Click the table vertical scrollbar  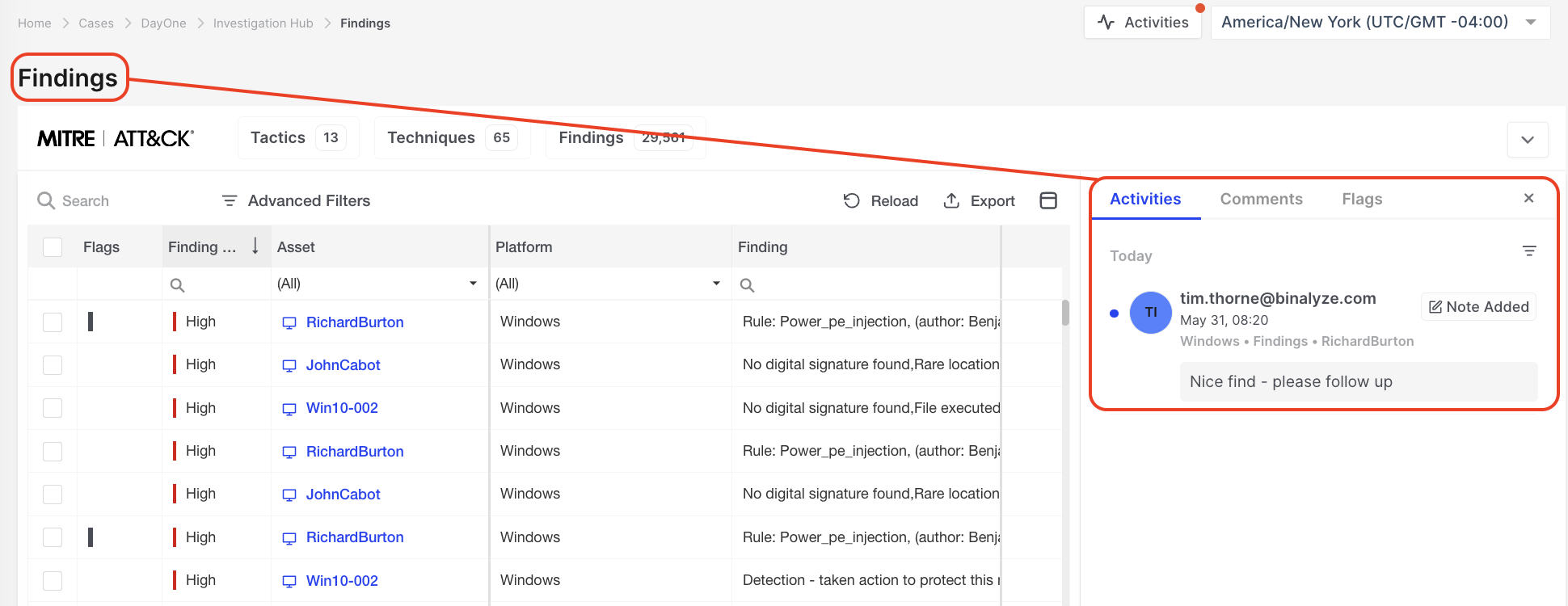[1065, 314]
